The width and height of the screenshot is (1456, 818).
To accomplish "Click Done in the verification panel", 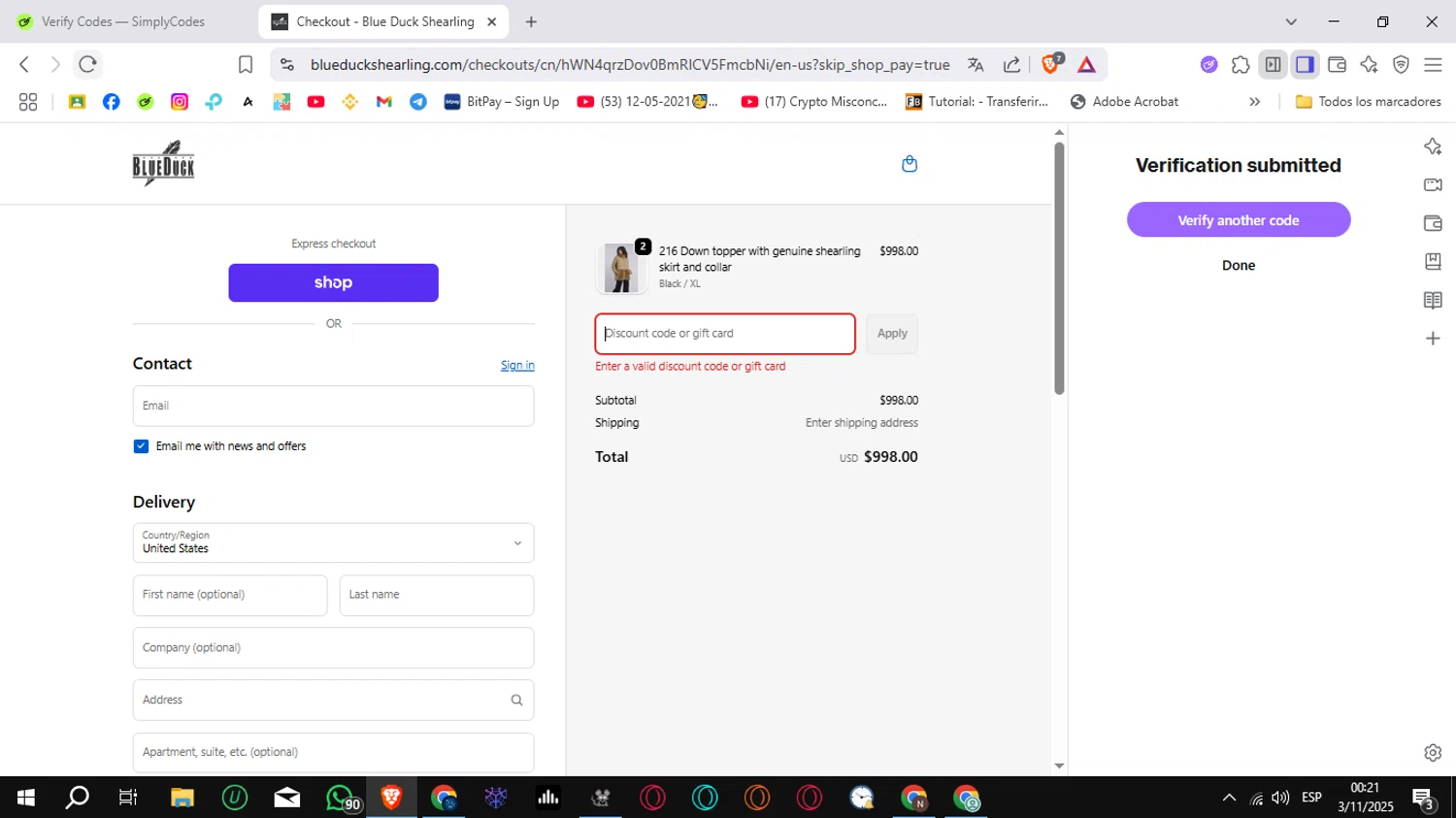I will [x=1239, y=265].
